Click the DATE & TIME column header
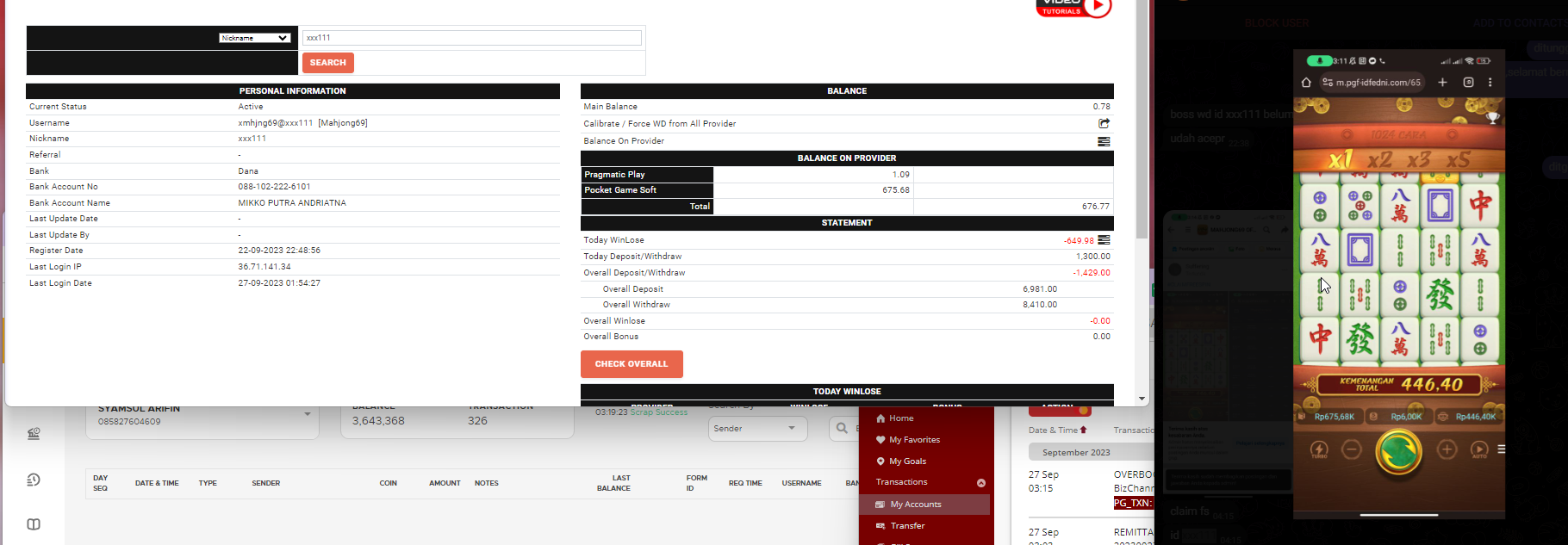The image size is (1568, 545). click(x=157, y=483)
